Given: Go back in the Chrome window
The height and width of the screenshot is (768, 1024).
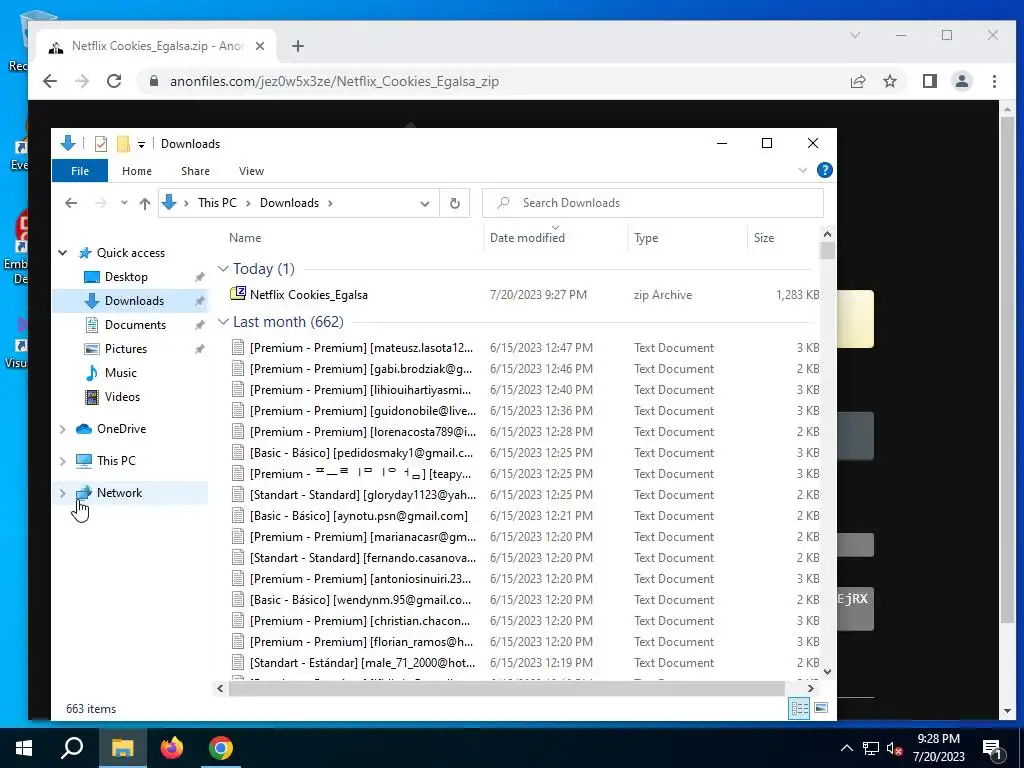Looking at the screenshot, I should [50, 81].
